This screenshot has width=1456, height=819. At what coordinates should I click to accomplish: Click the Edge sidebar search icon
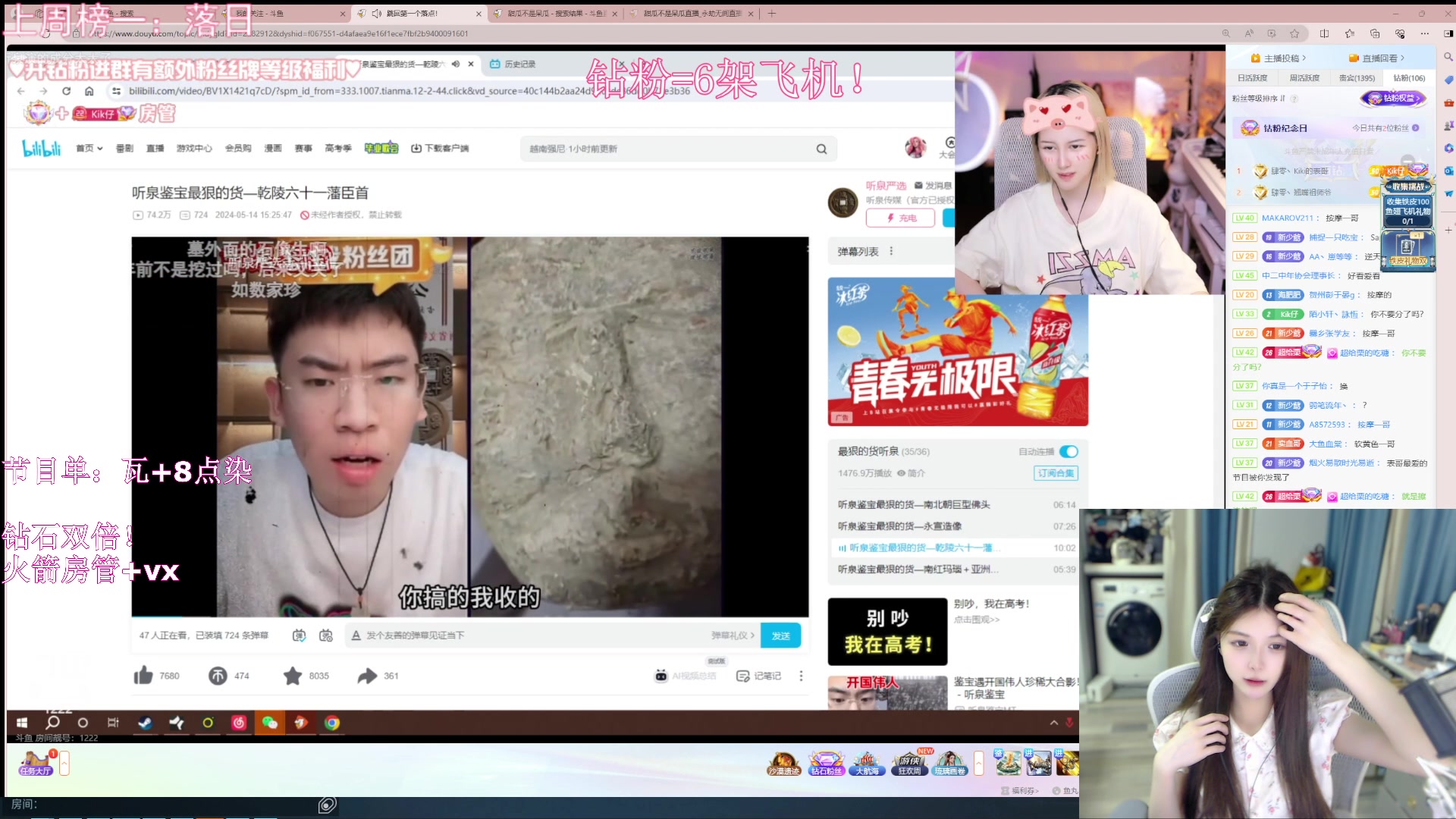click(1448, 57)
